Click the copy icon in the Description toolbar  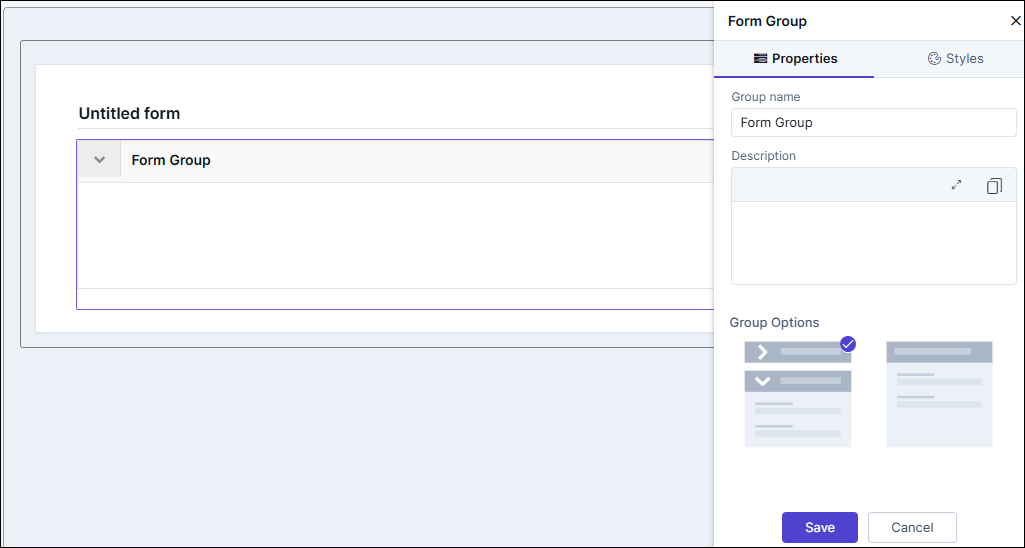[994, 186]
